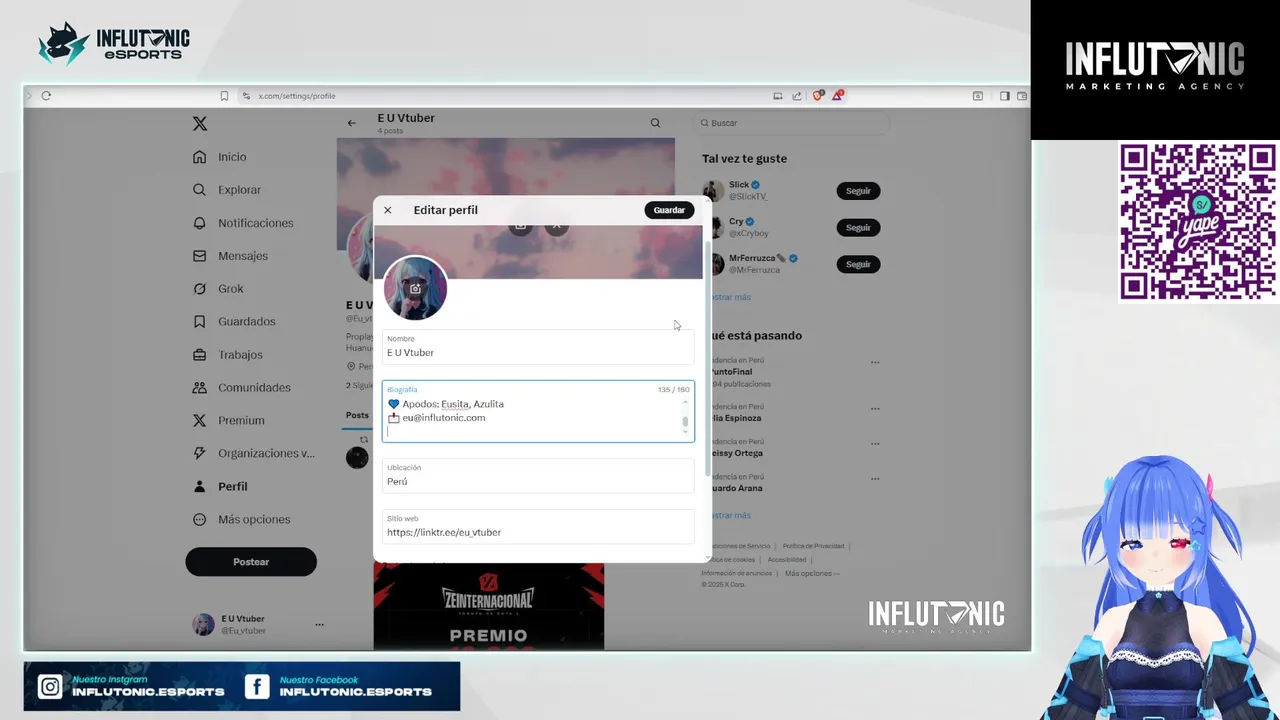
Task: Open Comunidades in the sidebar
Action: pyautogui.click(x=242, y=388)
